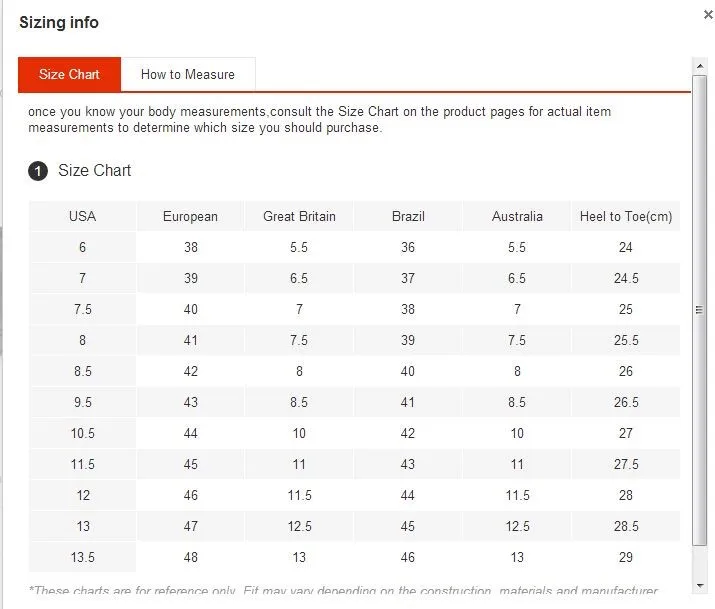This screenshot has width=715, height=609.
Task: Select European size 44 cell
Action: pos(191,433)
